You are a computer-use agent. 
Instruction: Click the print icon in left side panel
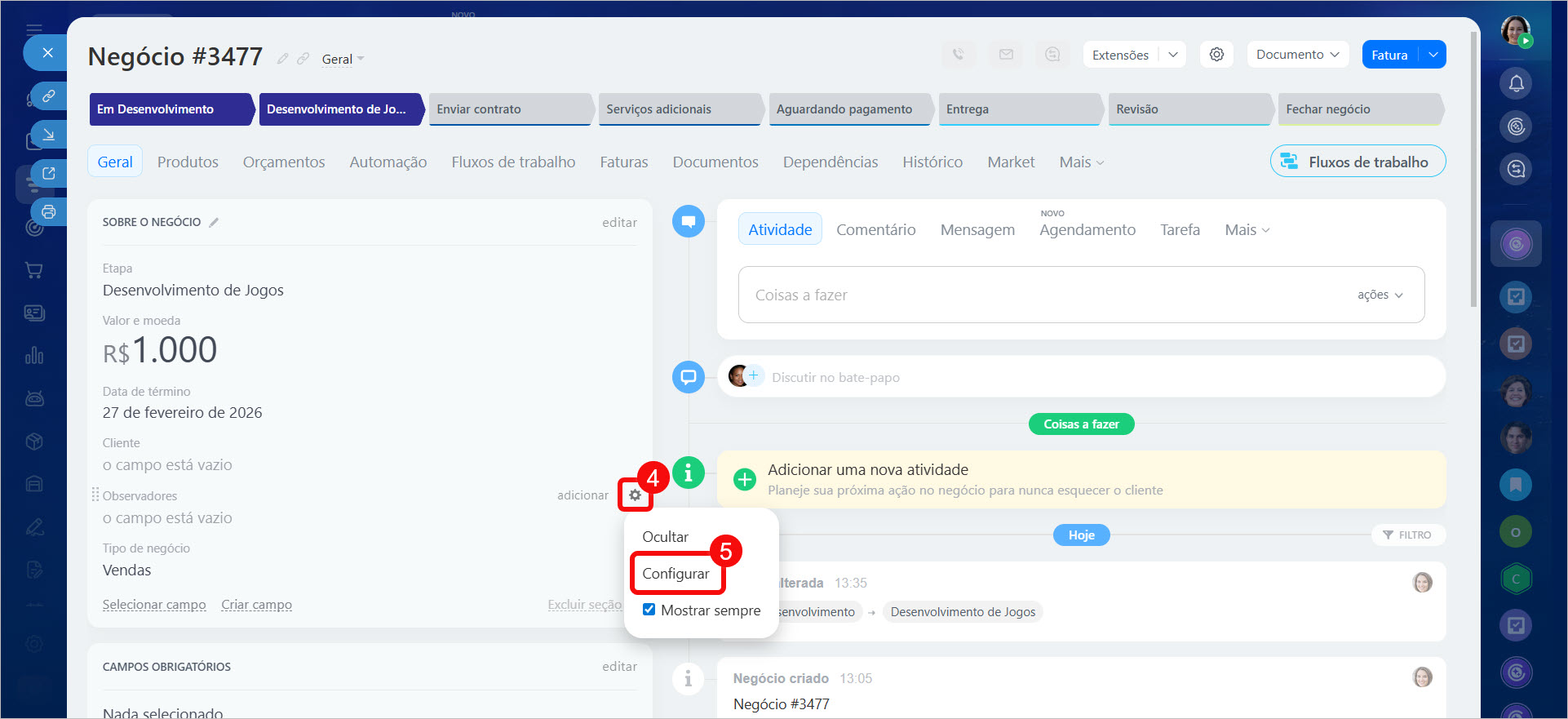pyautogui.click(x=49, y=212)
